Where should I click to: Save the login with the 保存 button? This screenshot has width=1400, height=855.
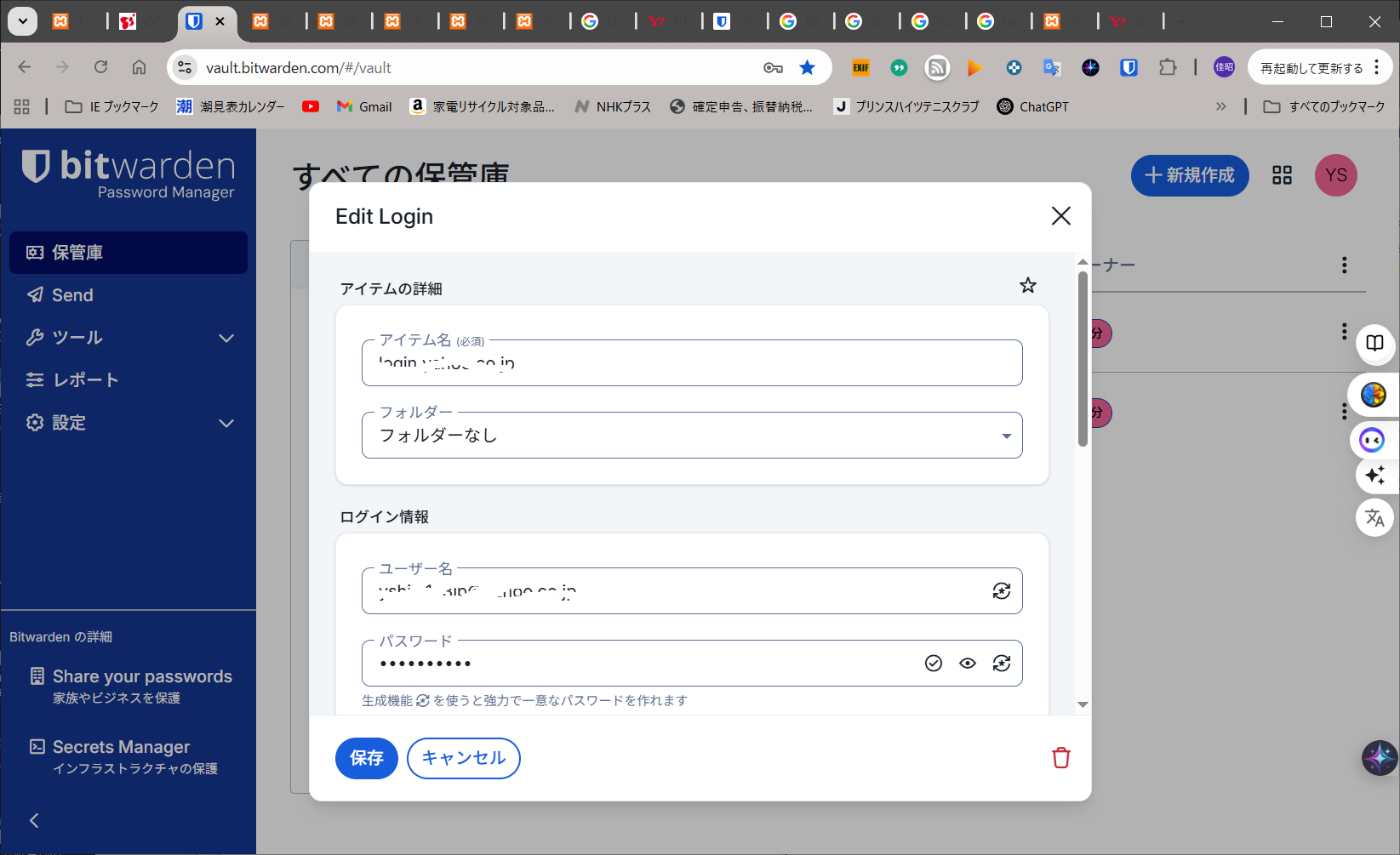(x=366, y=758)
